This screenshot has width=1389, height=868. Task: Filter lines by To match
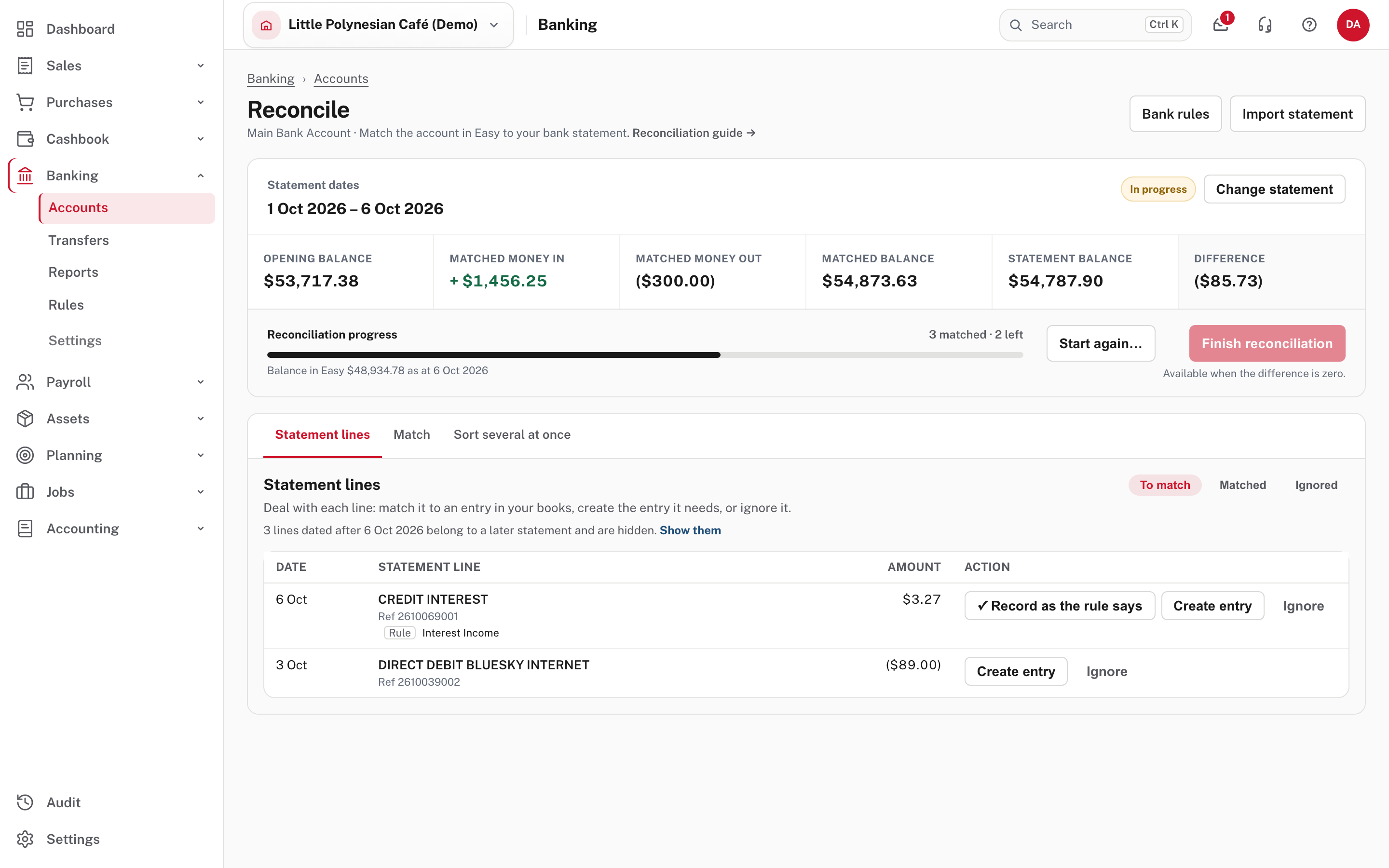click(1165, 485)
